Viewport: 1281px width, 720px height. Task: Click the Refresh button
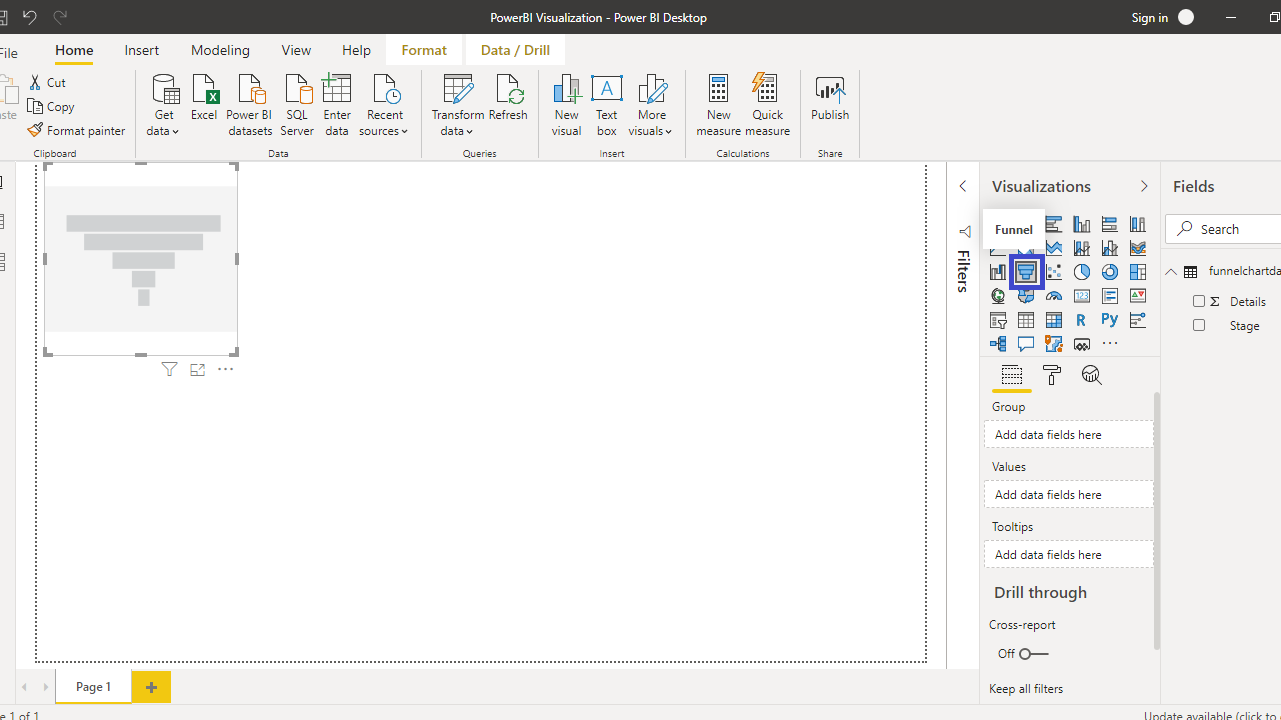(508, 98)
